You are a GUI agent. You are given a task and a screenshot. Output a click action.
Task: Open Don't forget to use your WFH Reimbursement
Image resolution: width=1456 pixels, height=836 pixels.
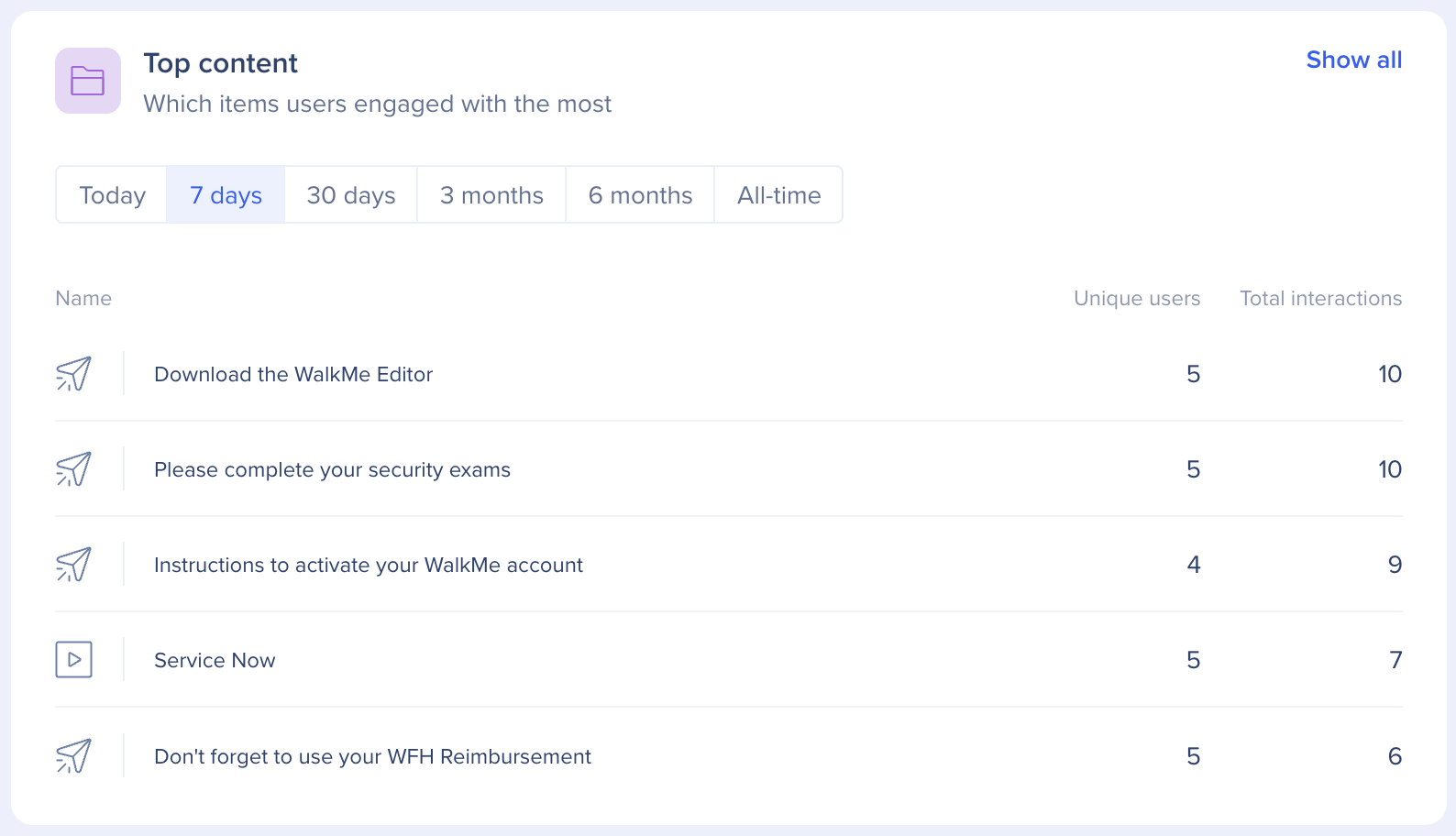(372, 757)
